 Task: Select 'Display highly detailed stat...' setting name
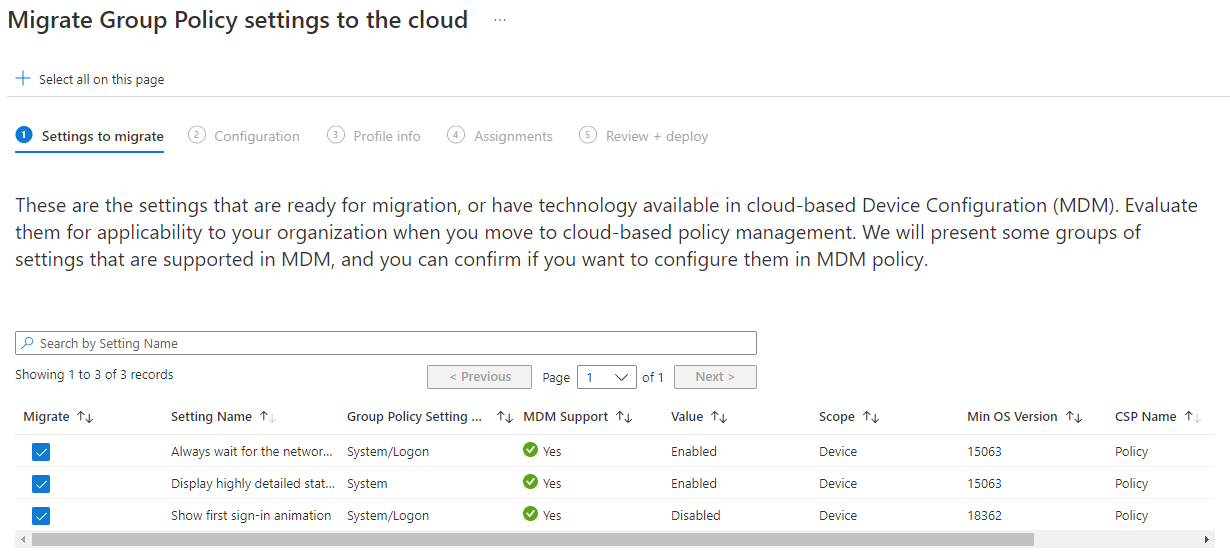pyautogui.click(x=253, y=483)
